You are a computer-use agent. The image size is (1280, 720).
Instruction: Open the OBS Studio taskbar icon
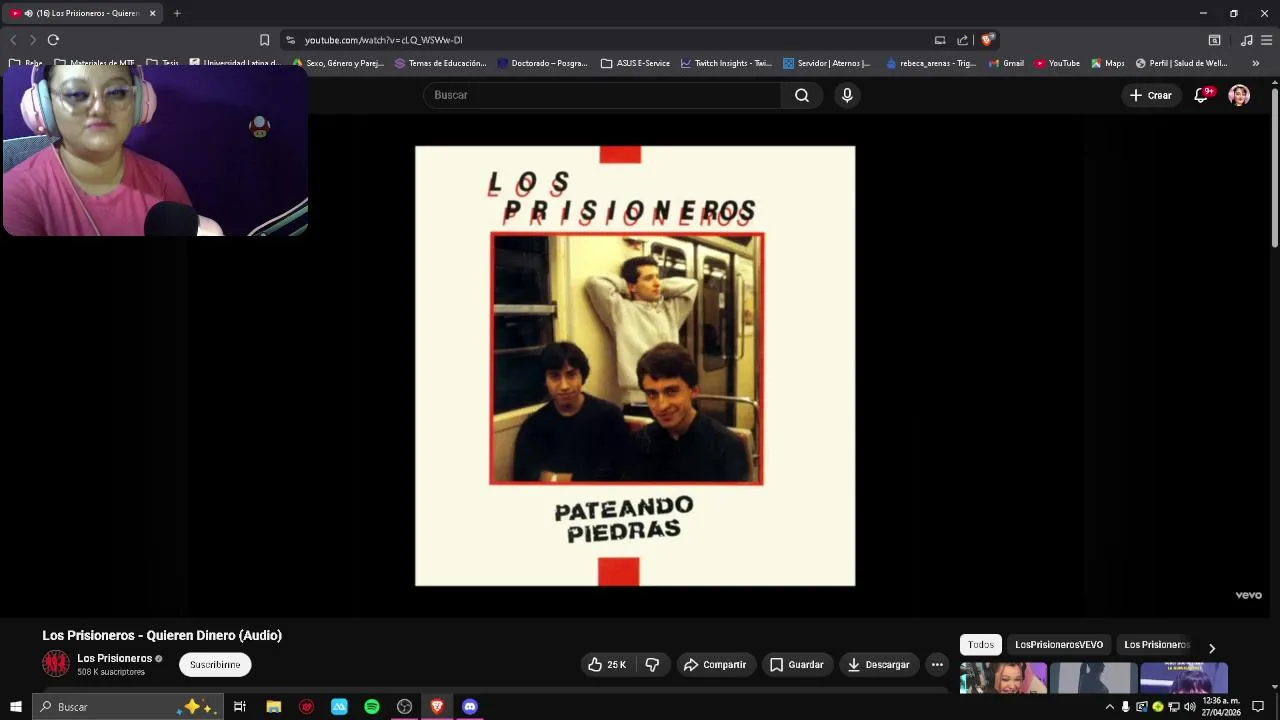[404, 707]
